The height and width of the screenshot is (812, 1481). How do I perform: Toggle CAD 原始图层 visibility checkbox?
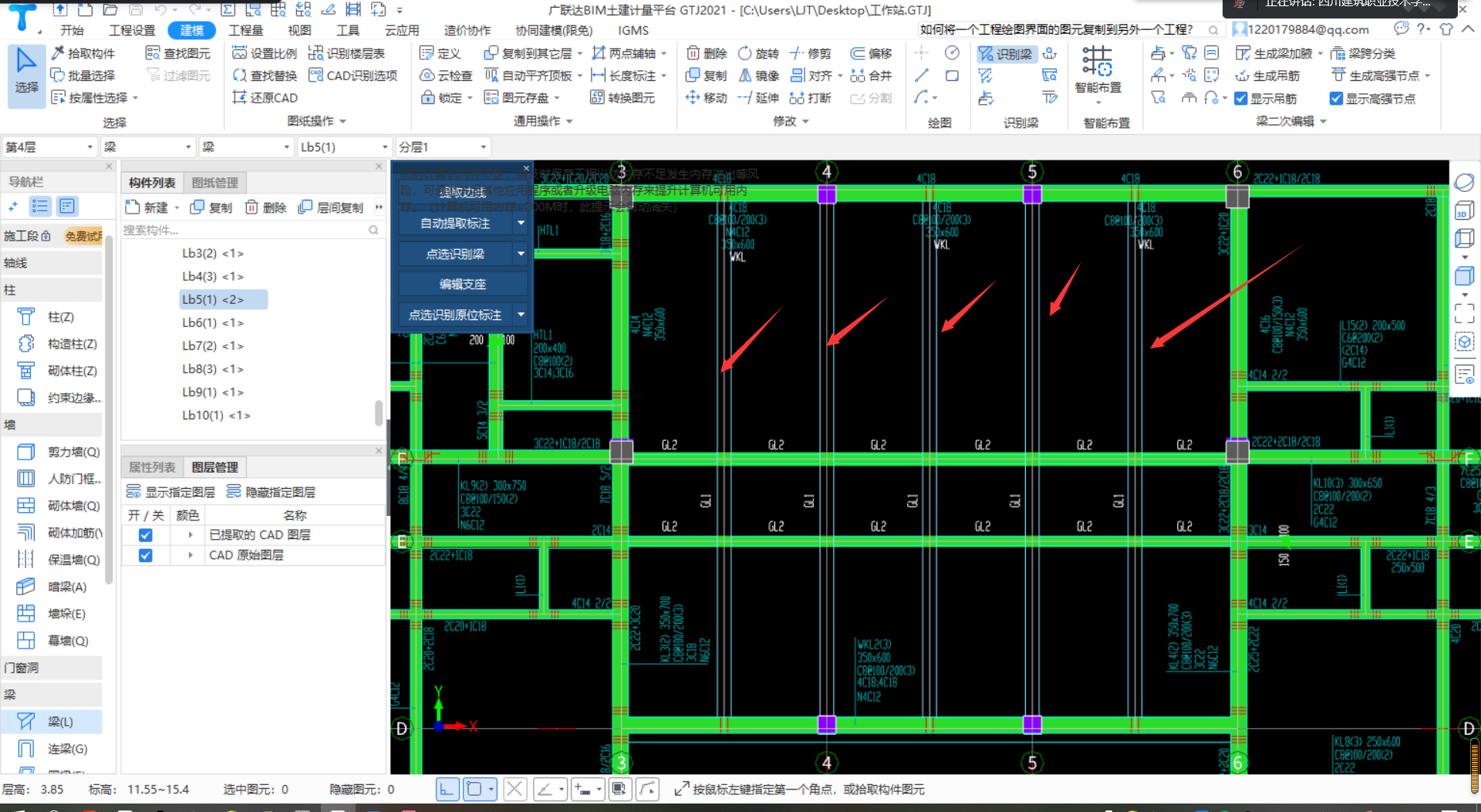coord(145,555)
